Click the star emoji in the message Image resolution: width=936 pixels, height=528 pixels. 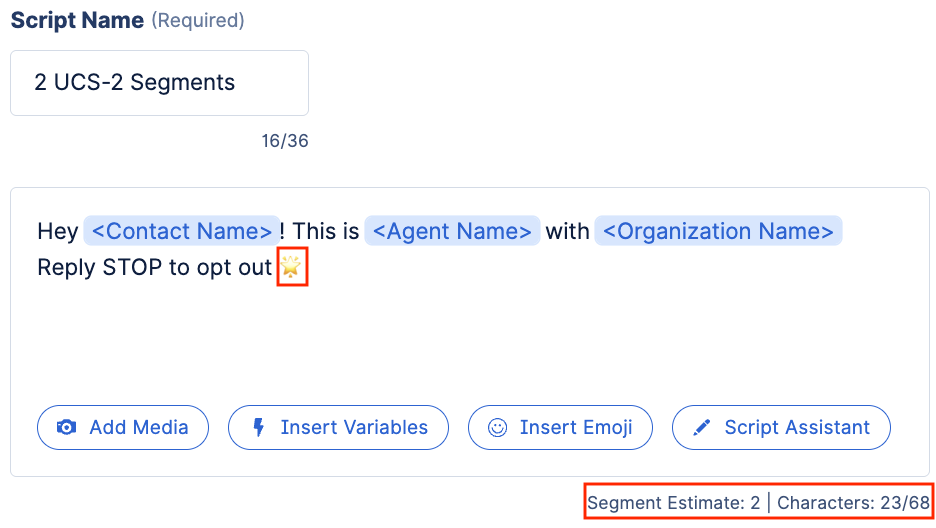(291, 267)
